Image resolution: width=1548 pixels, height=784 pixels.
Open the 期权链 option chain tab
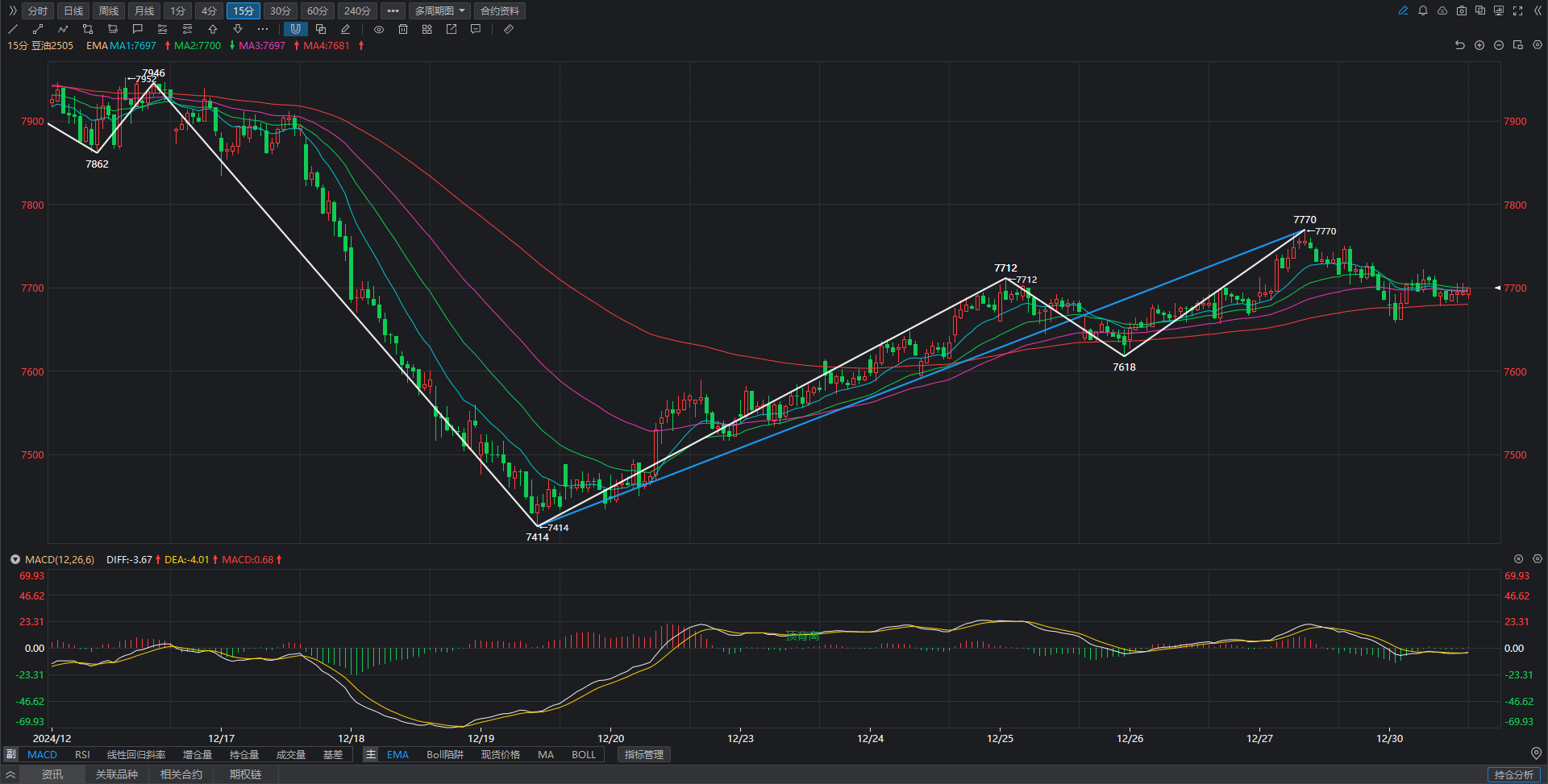pyautogui.click(x=245, y=774)
